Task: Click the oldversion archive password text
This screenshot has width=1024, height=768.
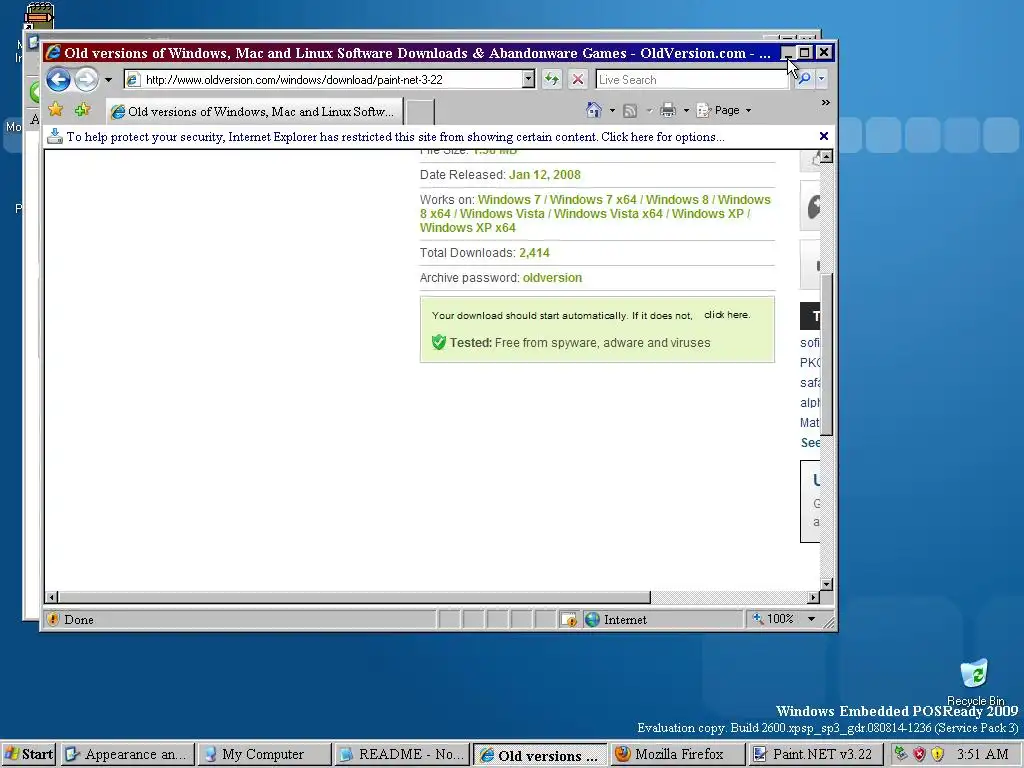Action: point(552,278)
